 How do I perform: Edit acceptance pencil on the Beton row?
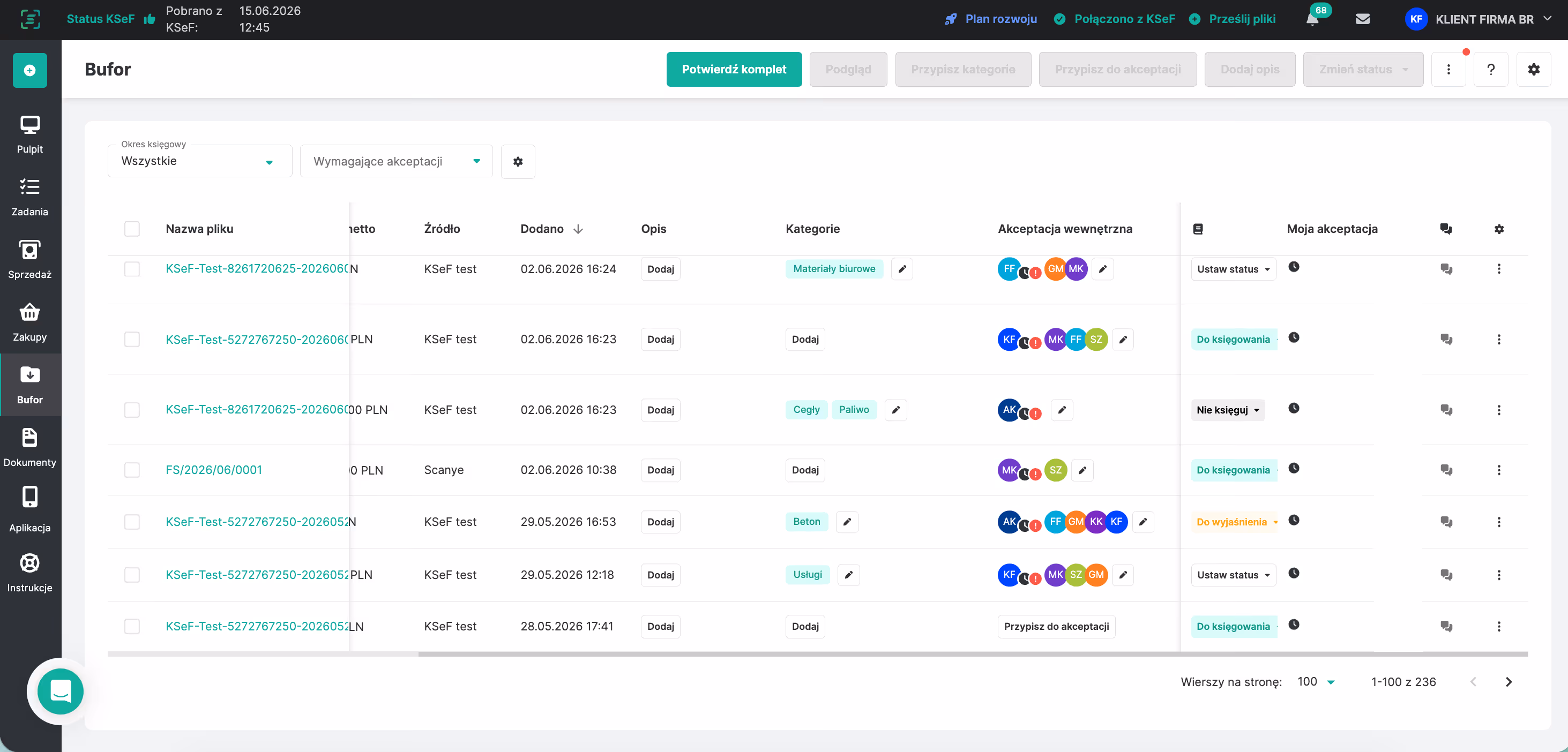(1143, 522)
